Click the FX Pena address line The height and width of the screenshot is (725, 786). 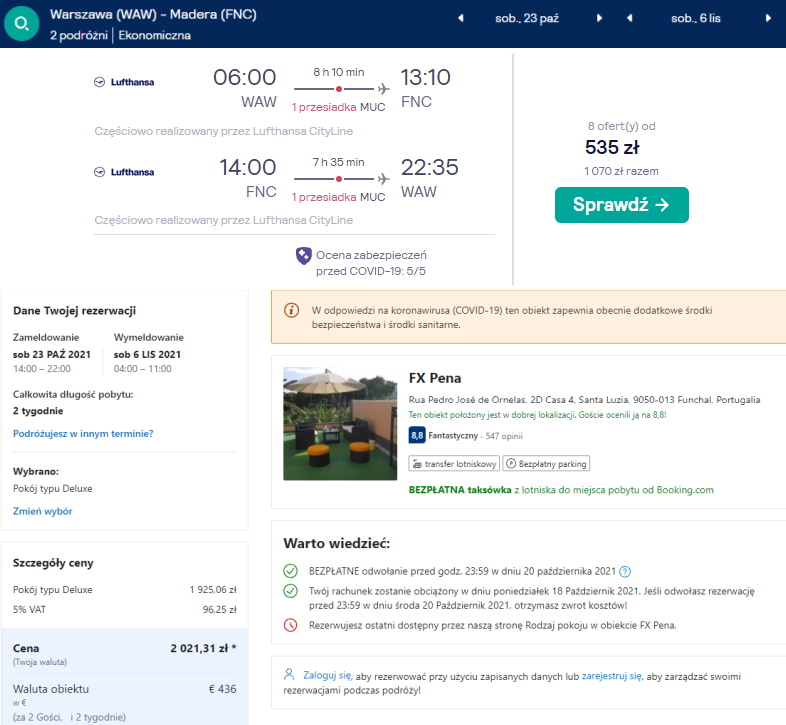pos(584,400)
